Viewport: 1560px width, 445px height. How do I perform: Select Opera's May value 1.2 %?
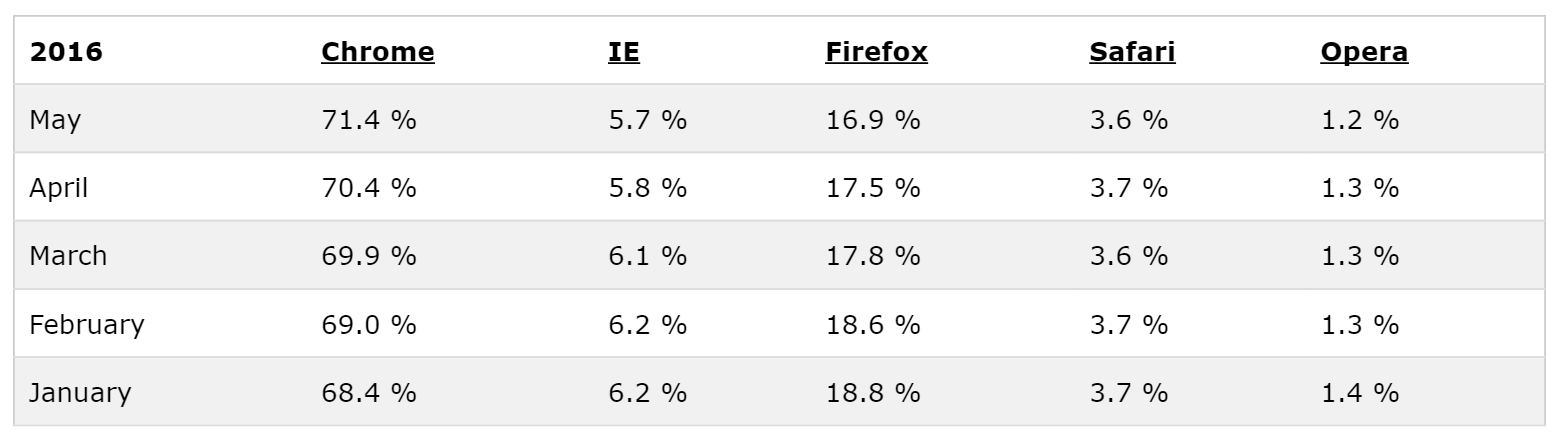[x=1359, y=120]
